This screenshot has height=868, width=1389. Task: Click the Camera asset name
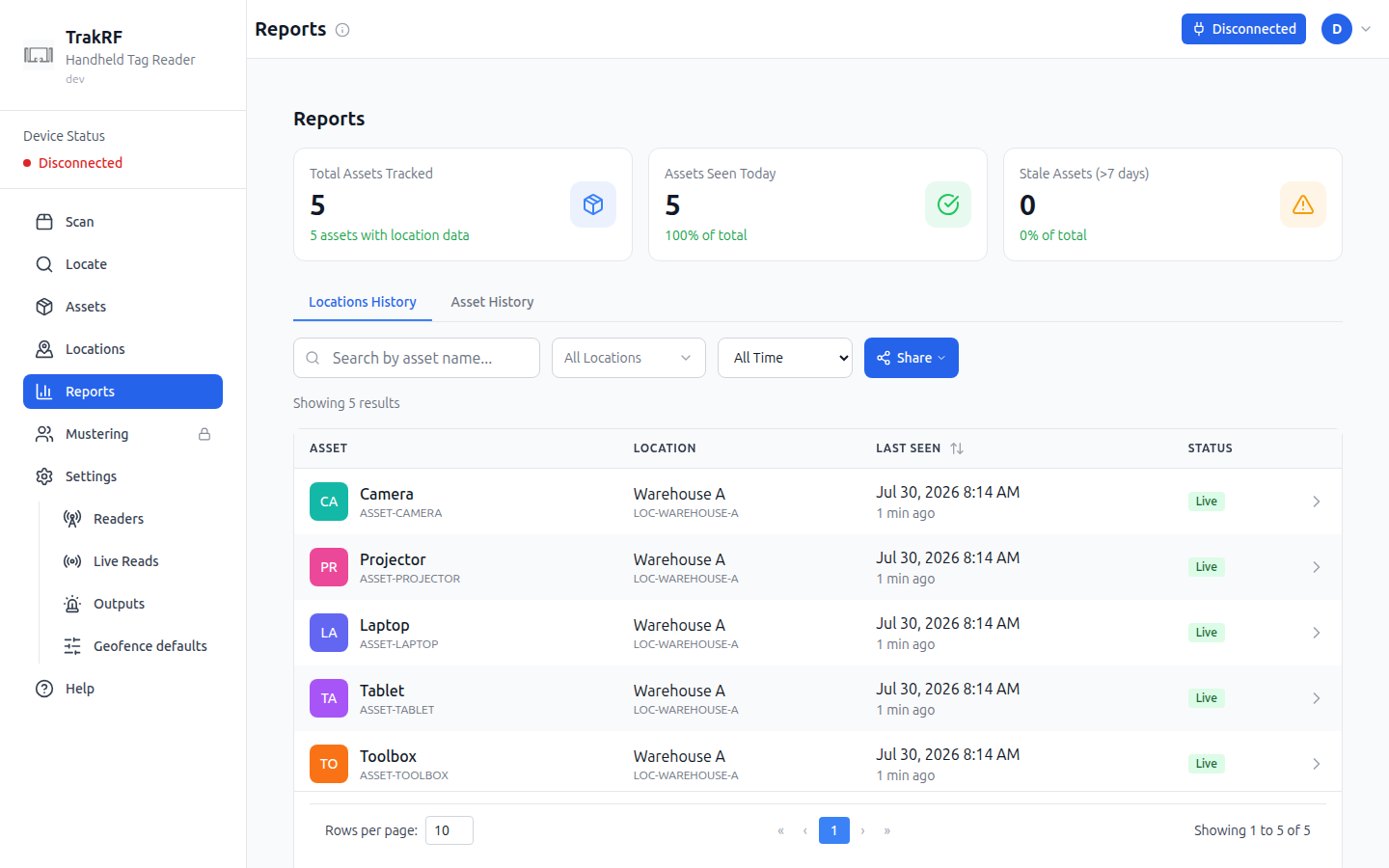387,494
